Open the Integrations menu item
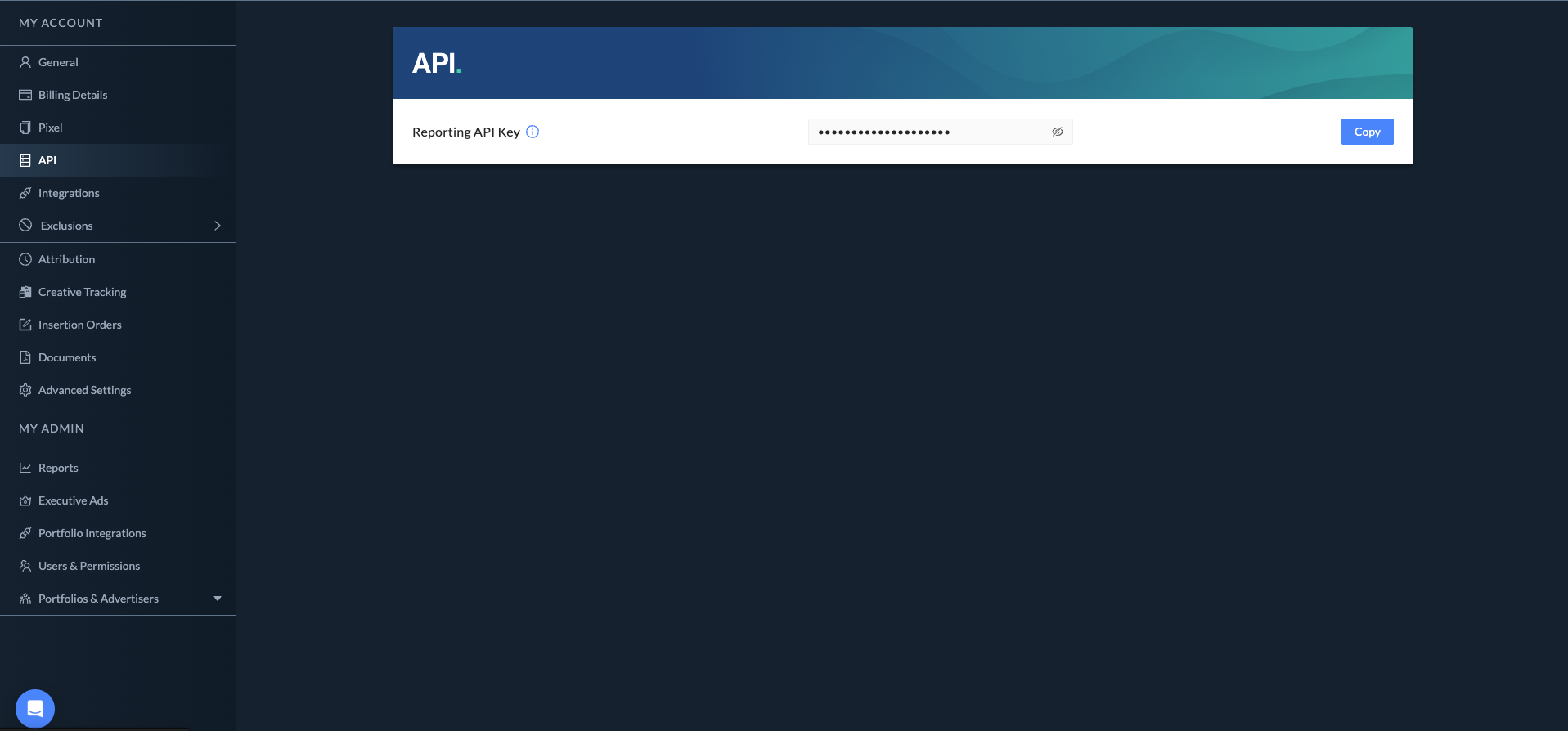The image size is (1568, 731). [69, 193]
